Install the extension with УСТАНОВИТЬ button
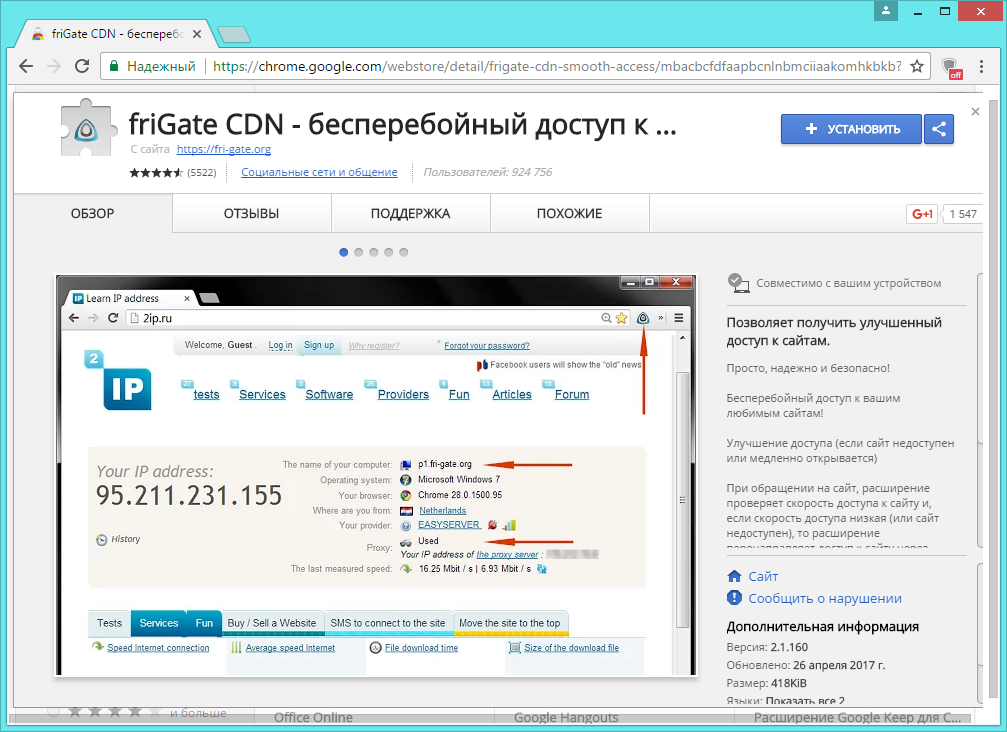The image size is (1007, 732). coord(852,129)
